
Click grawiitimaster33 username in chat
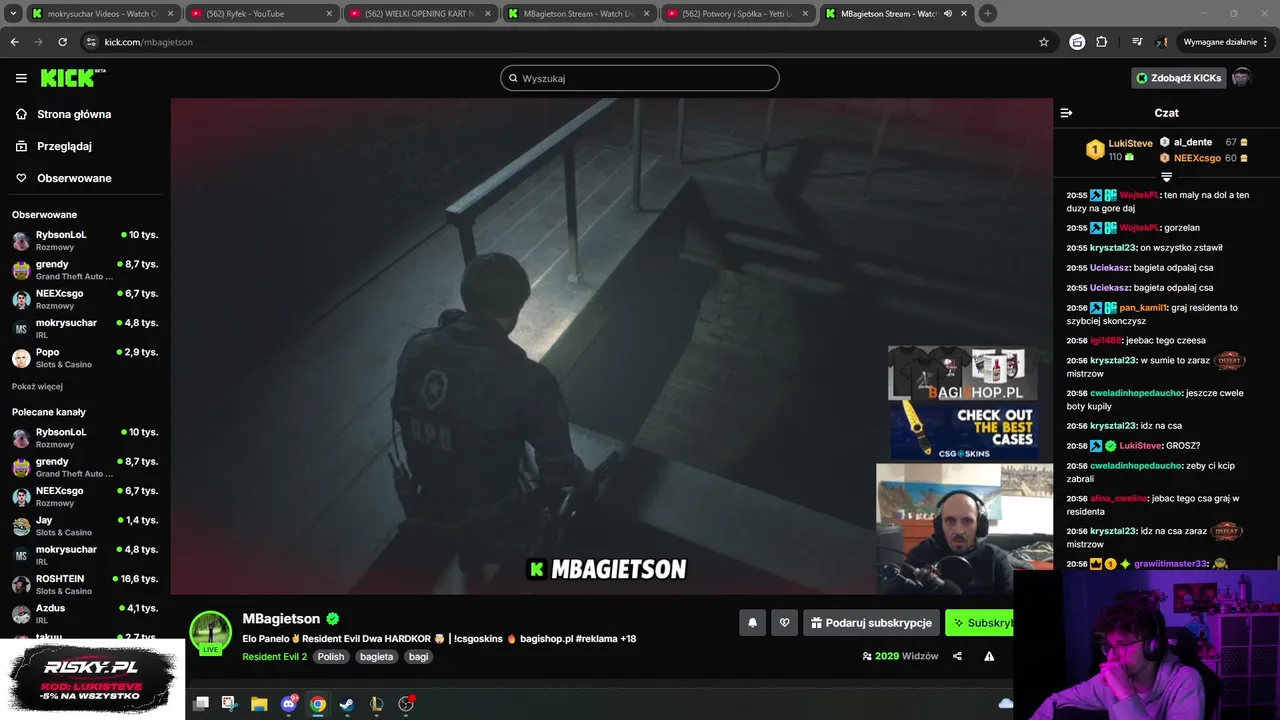click(1171, 564)
